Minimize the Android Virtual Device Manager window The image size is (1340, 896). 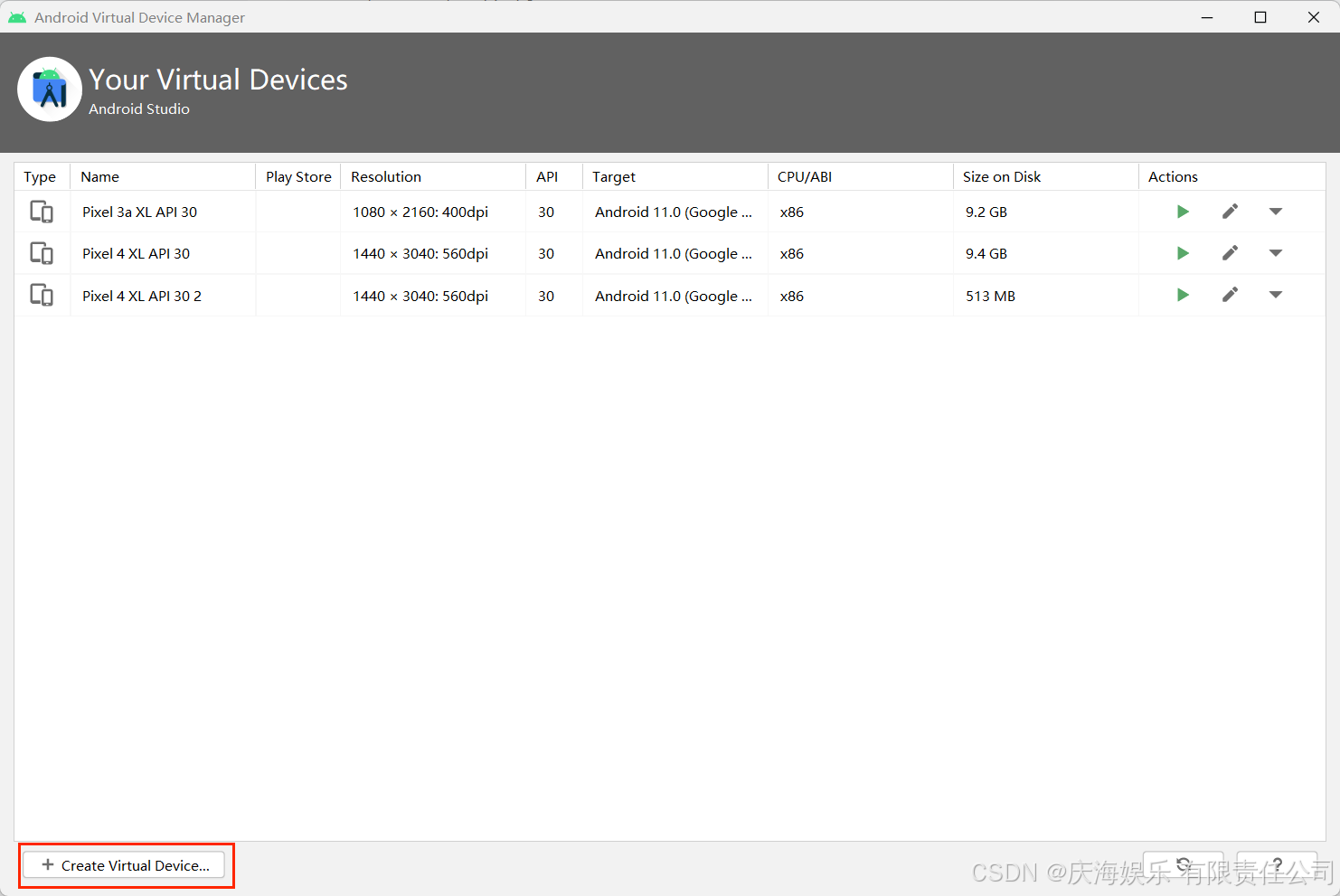[x=1207, y=17]
